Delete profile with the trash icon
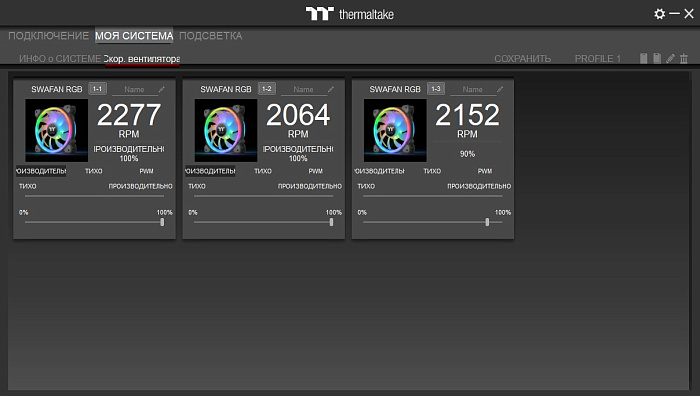The image size is (700, 396). click(684, 58)
